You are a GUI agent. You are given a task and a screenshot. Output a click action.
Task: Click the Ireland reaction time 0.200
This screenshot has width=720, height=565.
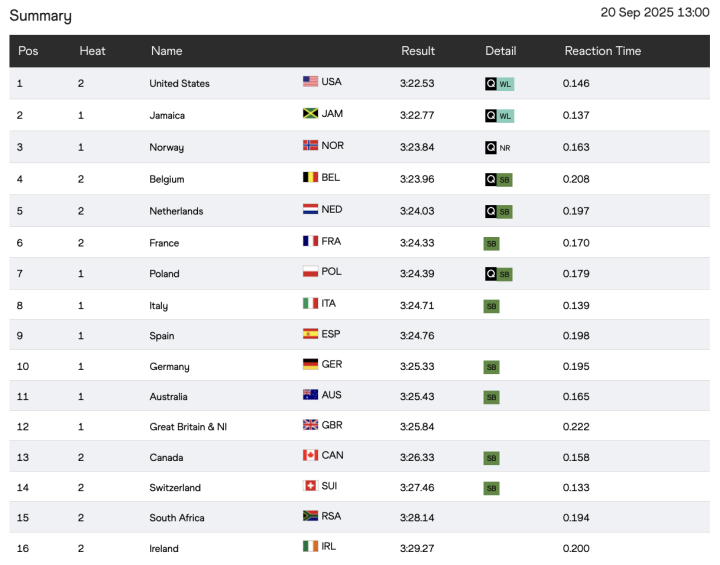(x=576, y=548)
